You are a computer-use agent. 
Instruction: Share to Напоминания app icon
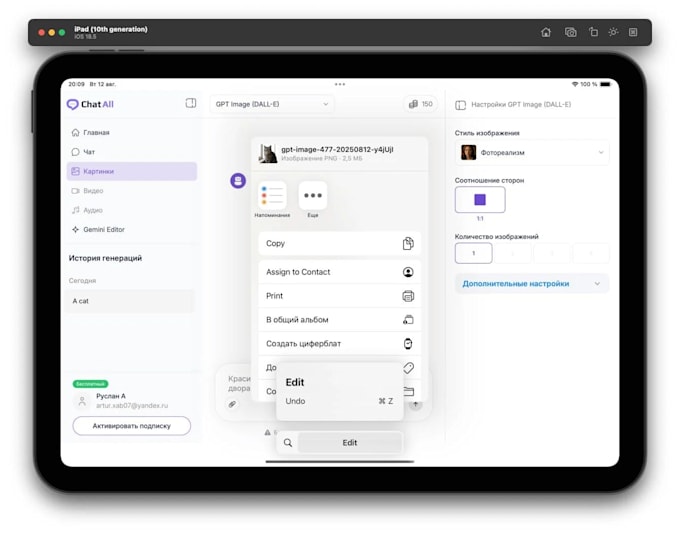tap(272, 196)
